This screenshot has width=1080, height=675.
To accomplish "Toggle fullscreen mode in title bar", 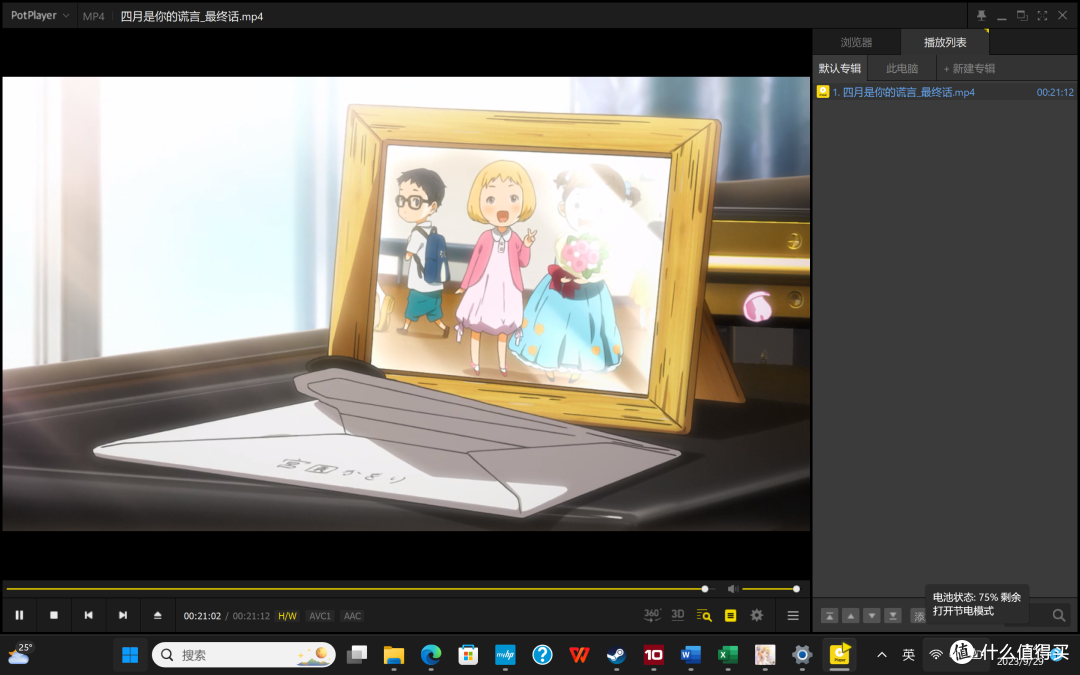I will point(1042,15).
